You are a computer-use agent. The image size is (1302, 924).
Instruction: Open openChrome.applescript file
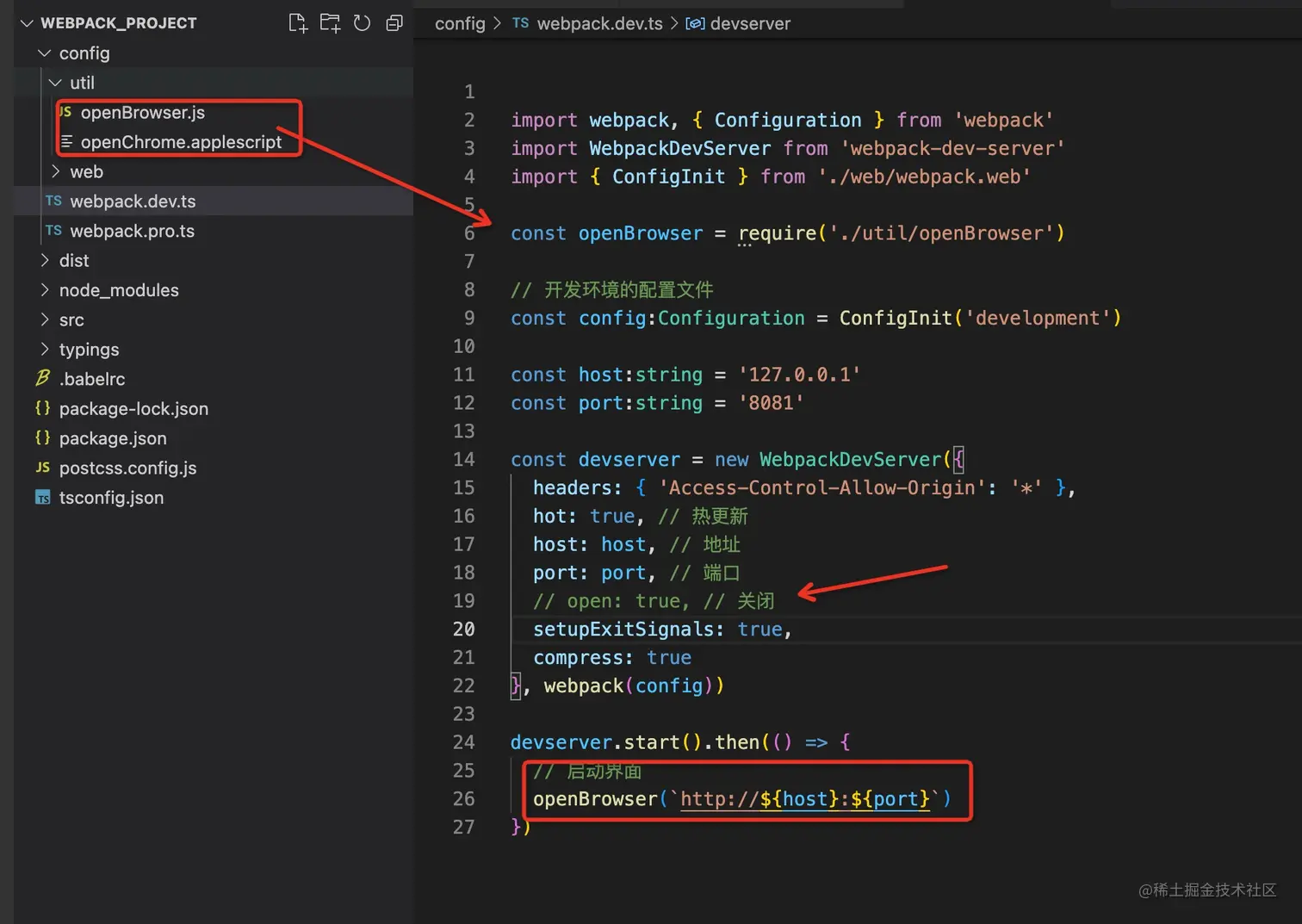click(x=181, y=142)
